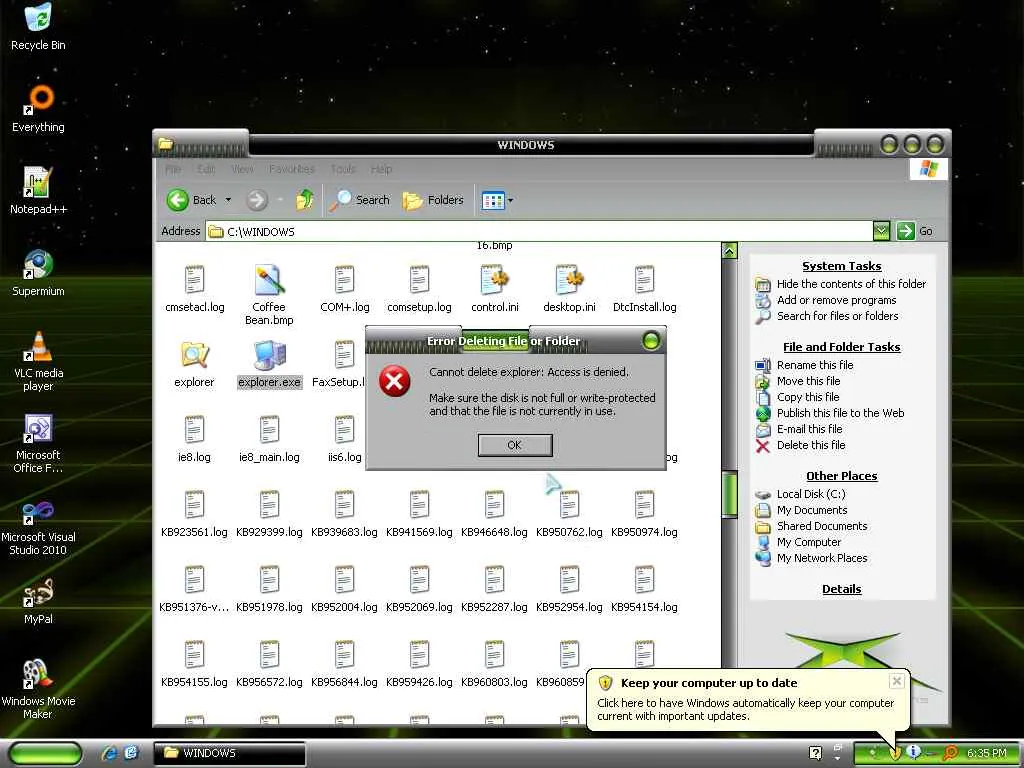
Task: Launch the Supermium browser shortcut
Action: pos(38,273)
